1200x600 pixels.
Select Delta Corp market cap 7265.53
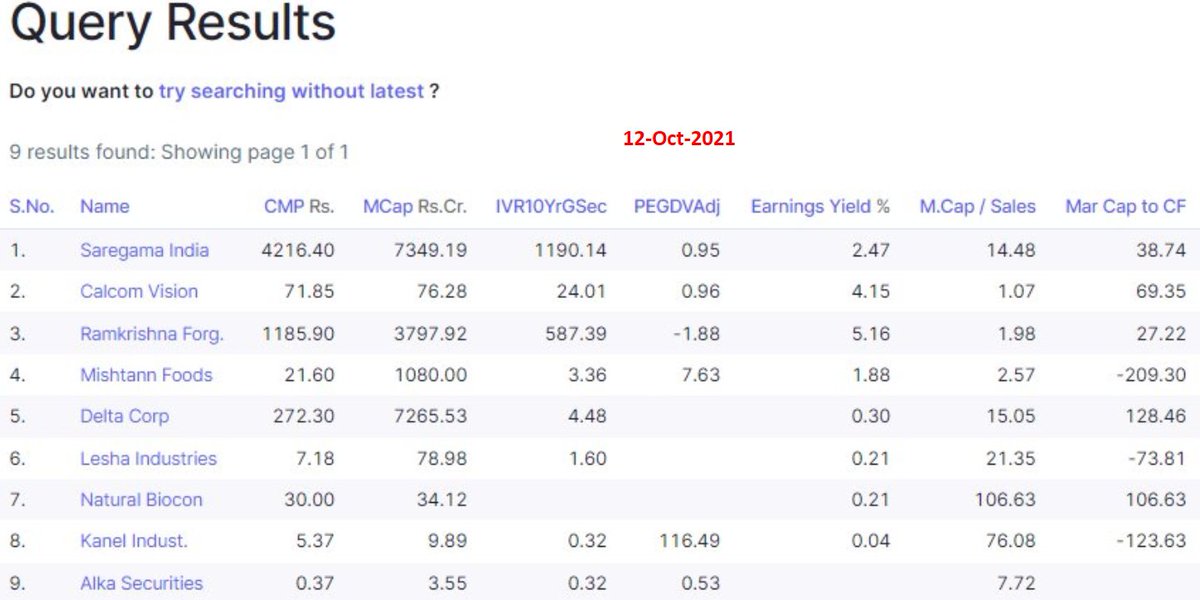click(430, 416)
